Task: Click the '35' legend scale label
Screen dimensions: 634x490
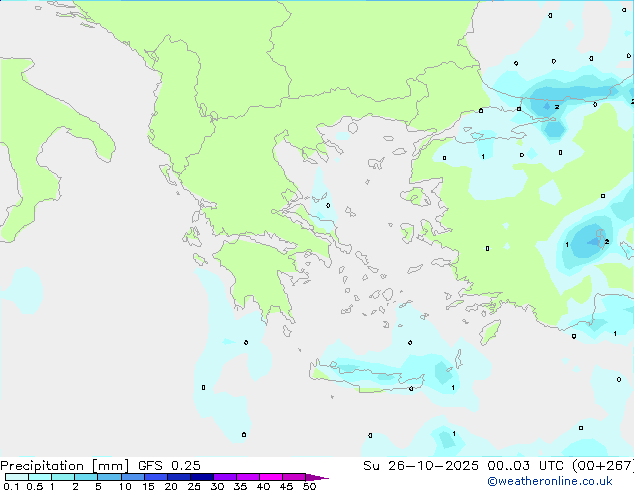Action: (240, 486)
